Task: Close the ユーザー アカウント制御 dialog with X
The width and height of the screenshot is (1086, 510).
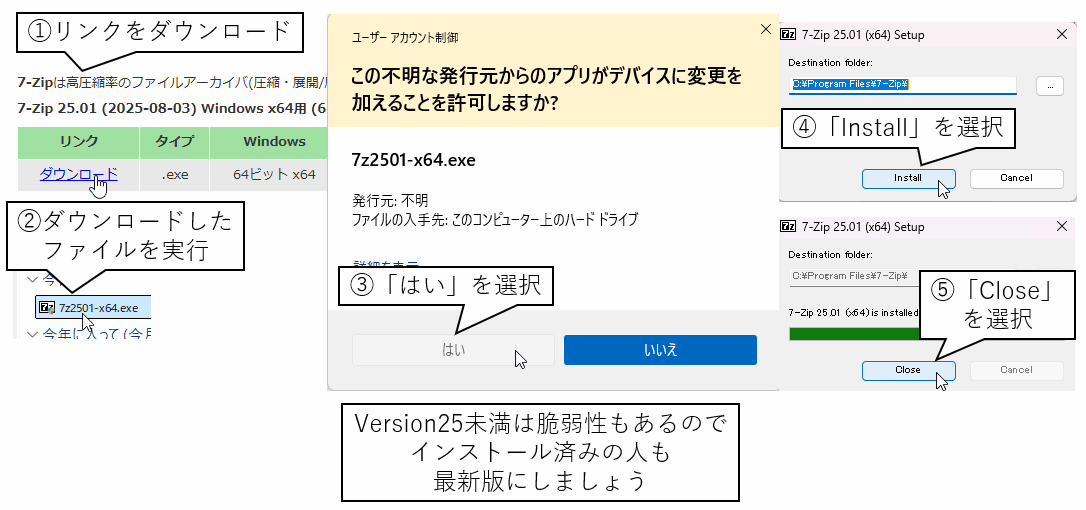Action: tap(765, 29)
